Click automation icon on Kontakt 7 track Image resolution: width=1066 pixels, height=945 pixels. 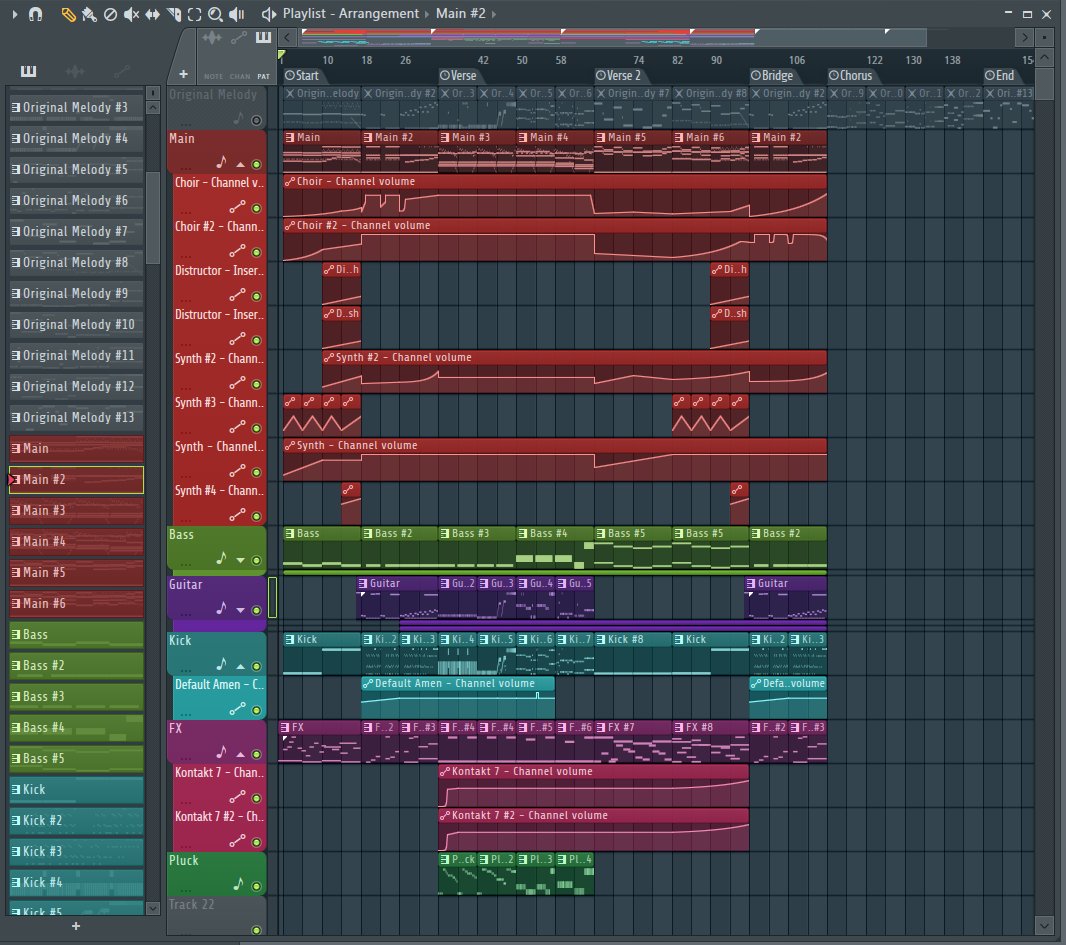coord(237,796)
